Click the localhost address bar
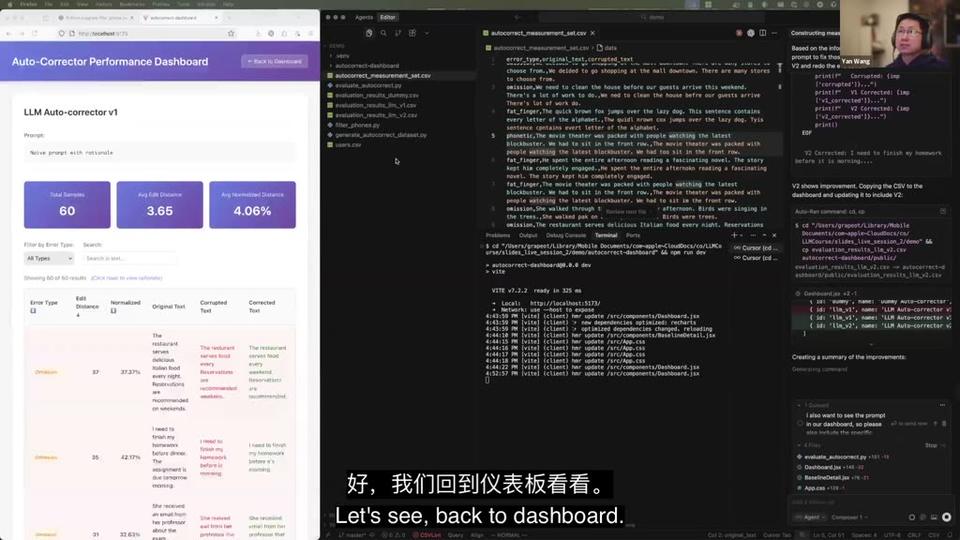This screenshot has height=540, width=960. pos(147,34)
